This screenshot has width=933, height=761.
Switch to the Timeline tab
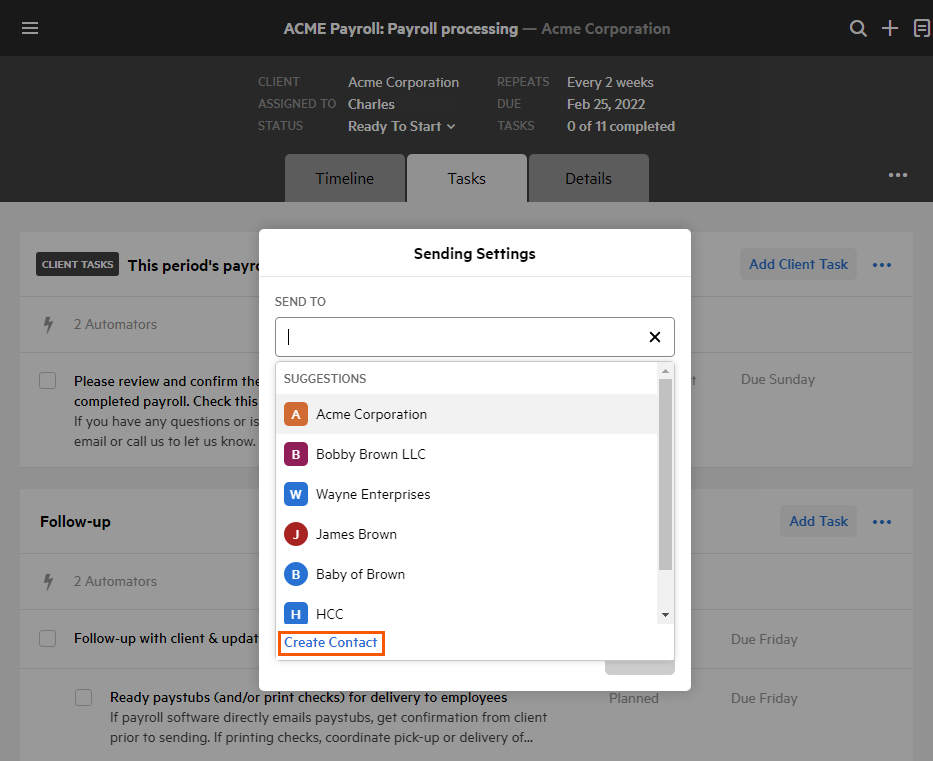[344, 179]
